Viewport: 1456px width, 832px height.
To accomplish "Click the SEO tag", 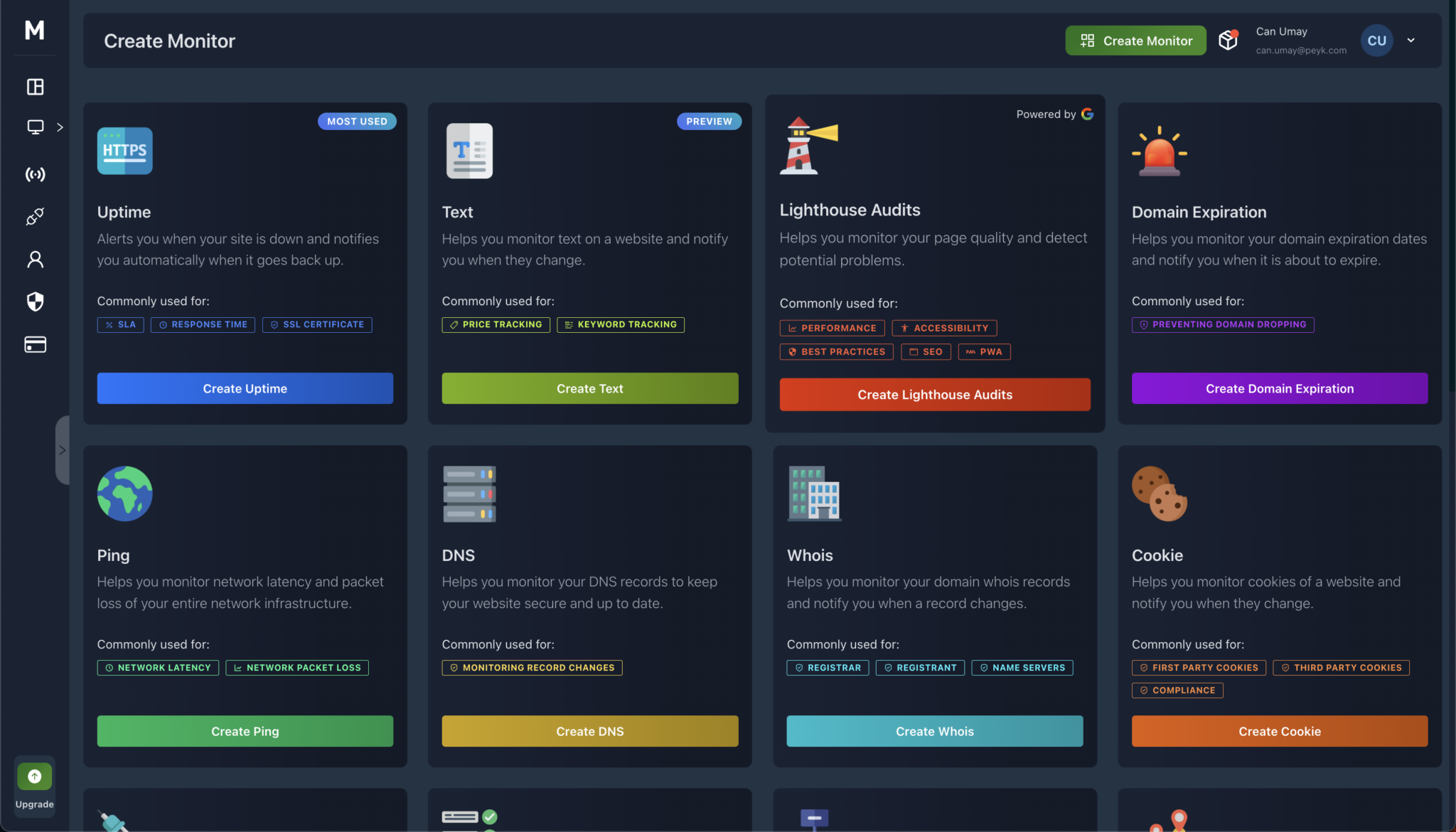I will click(926, 351).
